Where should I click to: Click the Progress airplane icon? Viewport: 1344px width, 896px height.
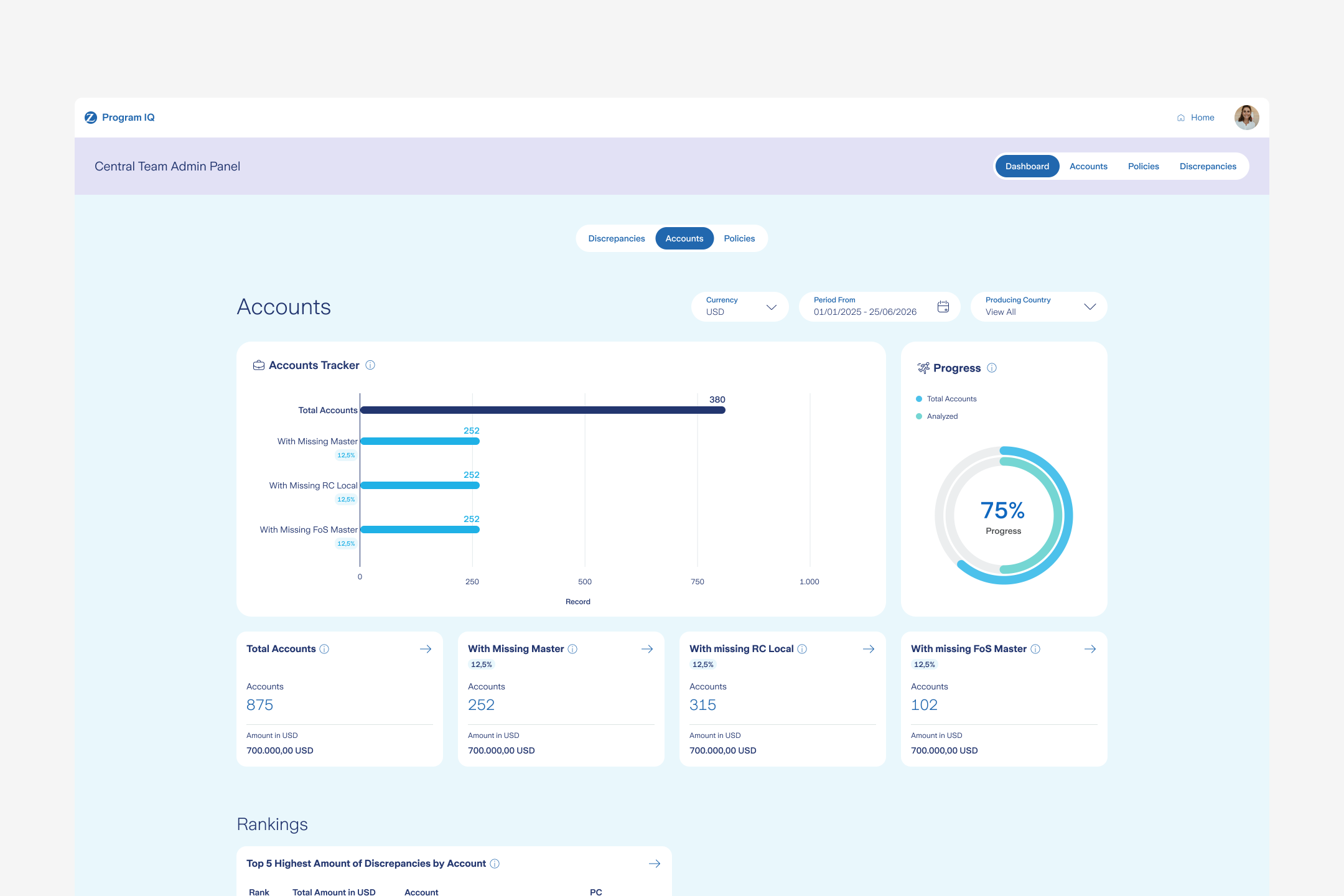[923, 368]
